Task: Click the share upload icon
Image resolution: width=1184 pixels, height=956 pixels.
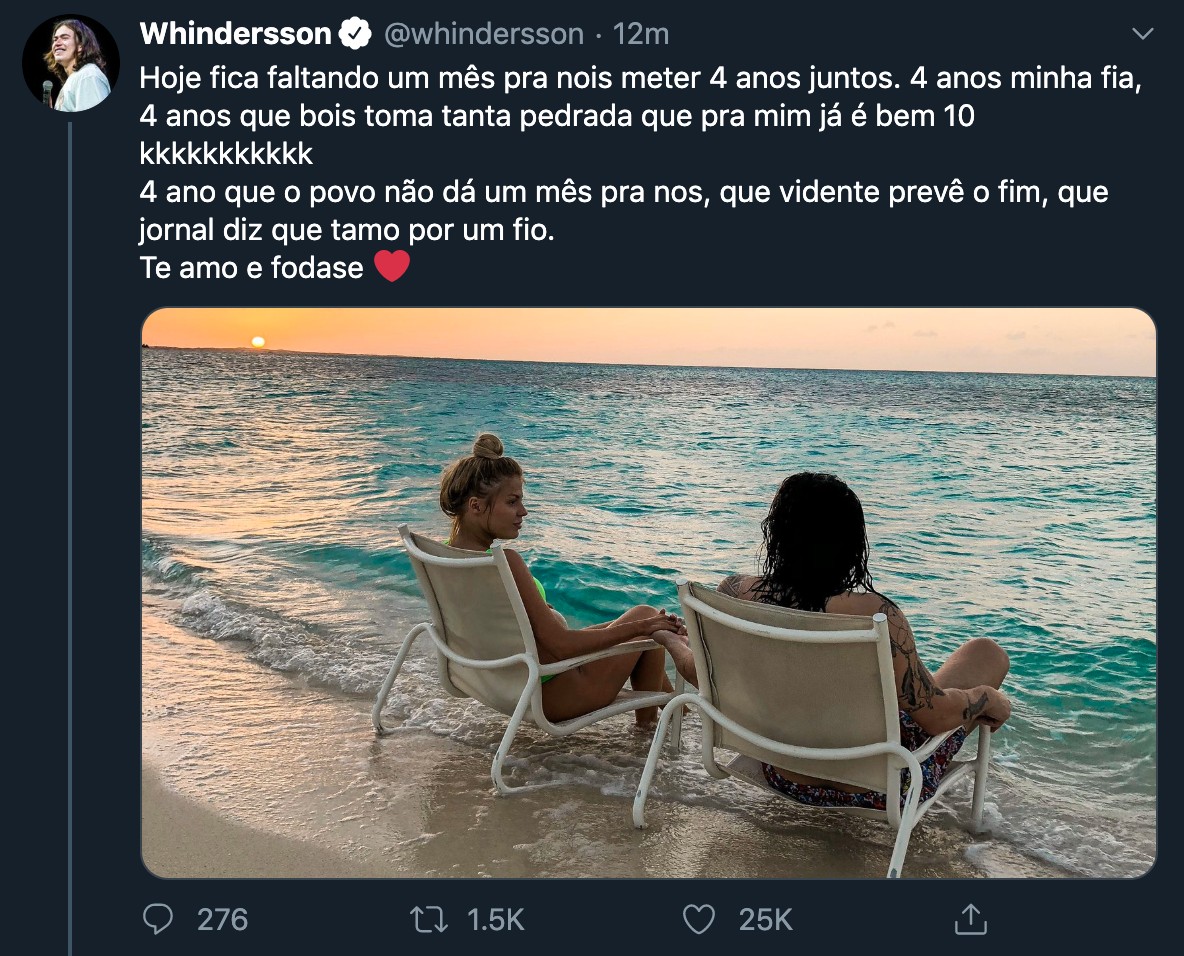Action: (970, 919)
